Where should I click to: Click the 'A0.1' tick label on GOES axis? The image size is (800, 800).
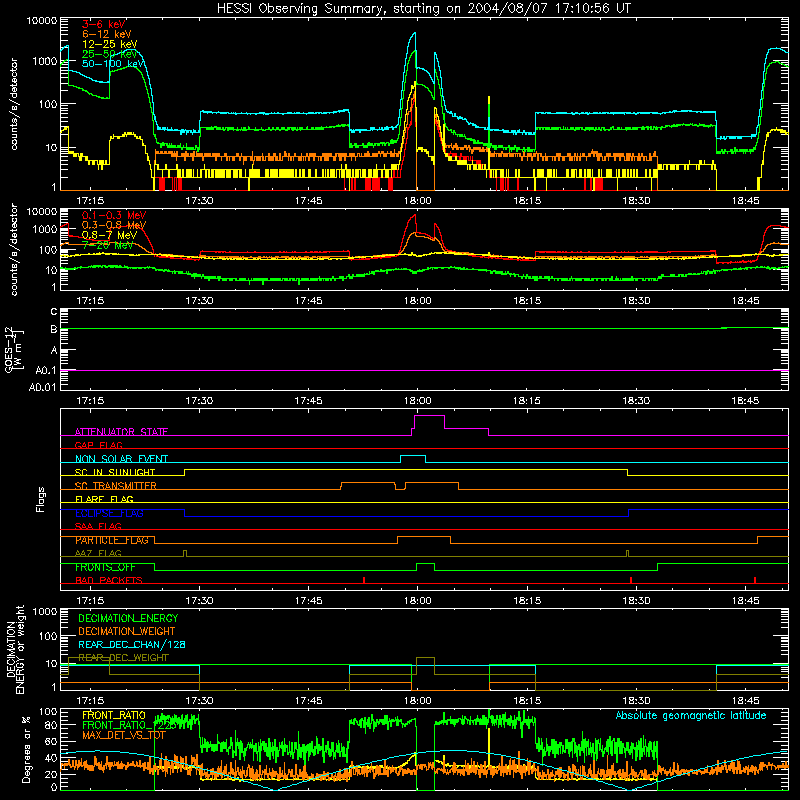tap(46, 370)
